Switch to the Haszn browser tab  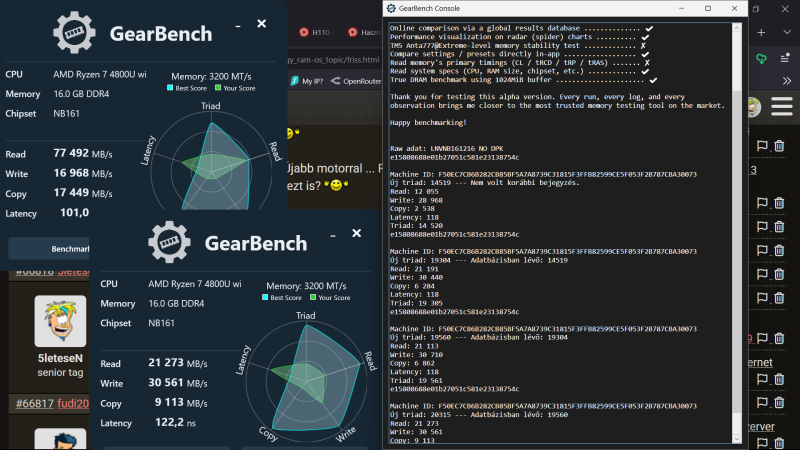(x=365, y=32)
